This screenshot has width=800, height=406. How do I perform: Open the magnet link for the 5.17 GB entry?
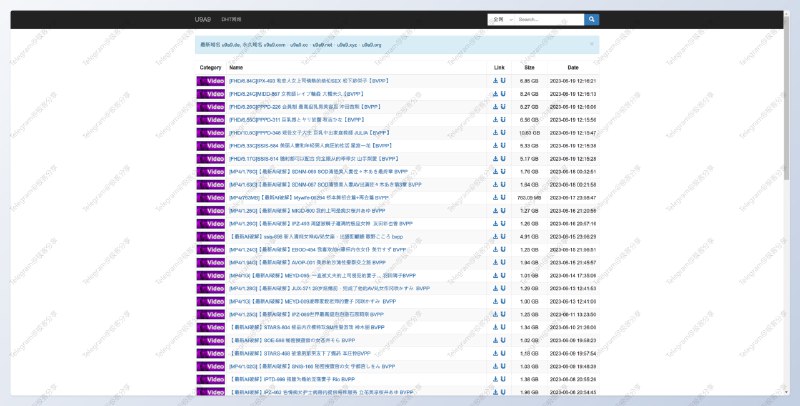tap(503, 158)
